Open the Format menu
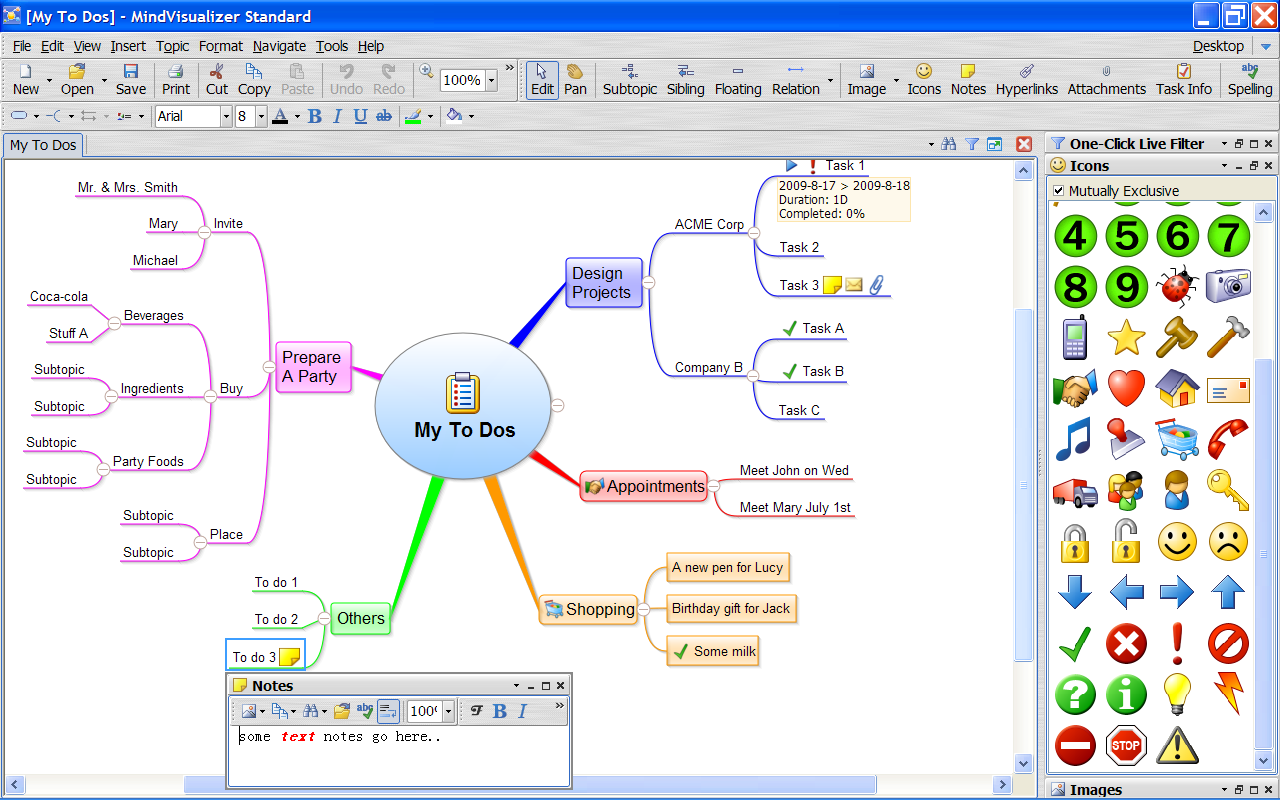Viewport: 1280px width, 800px height. coord(220,46)
